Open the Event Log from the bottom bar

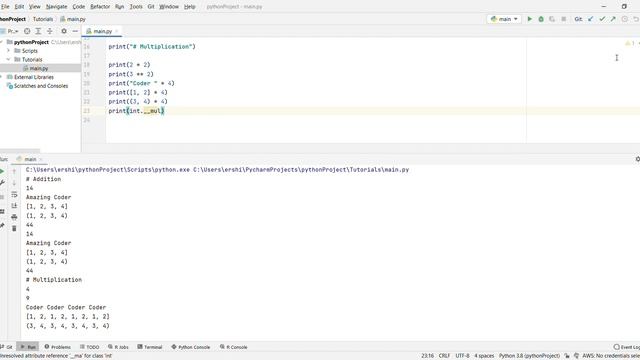pyautogui.click(x=627, y=347)
